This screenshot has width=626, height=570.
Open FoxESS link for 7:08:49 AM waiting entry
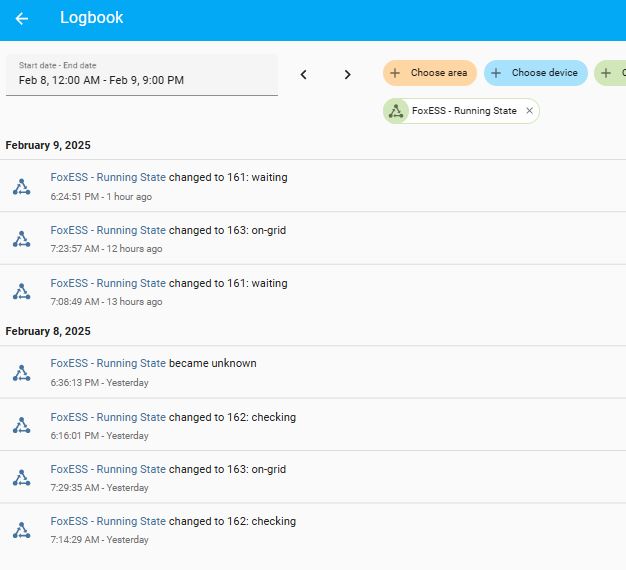108,283
